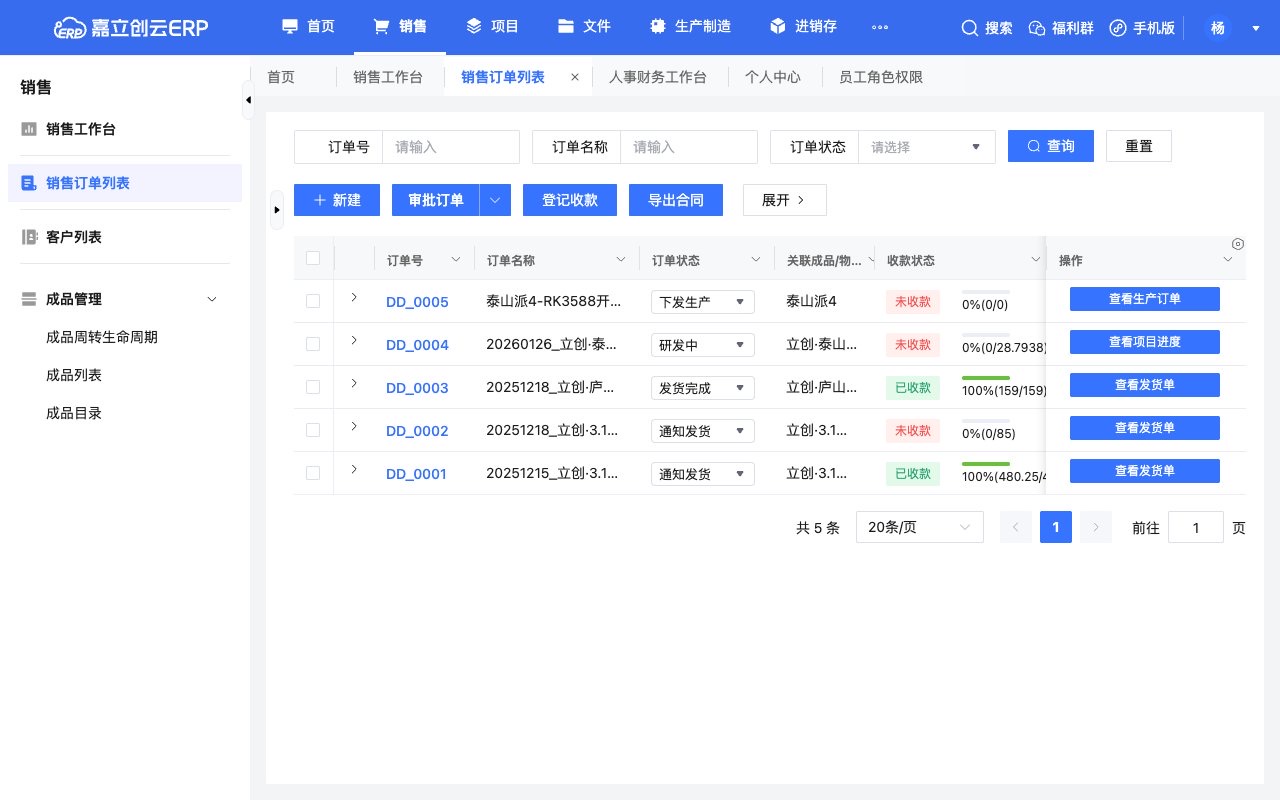Change DD_0005 status dropdown 下发生产
The width and height of the screenshot is (1280, 800).
tap(703, 302)
